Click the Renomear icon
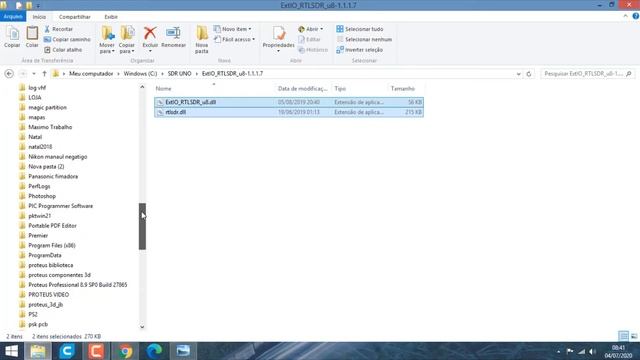Viewport: 640px width, 360px height. pos(173,37)
